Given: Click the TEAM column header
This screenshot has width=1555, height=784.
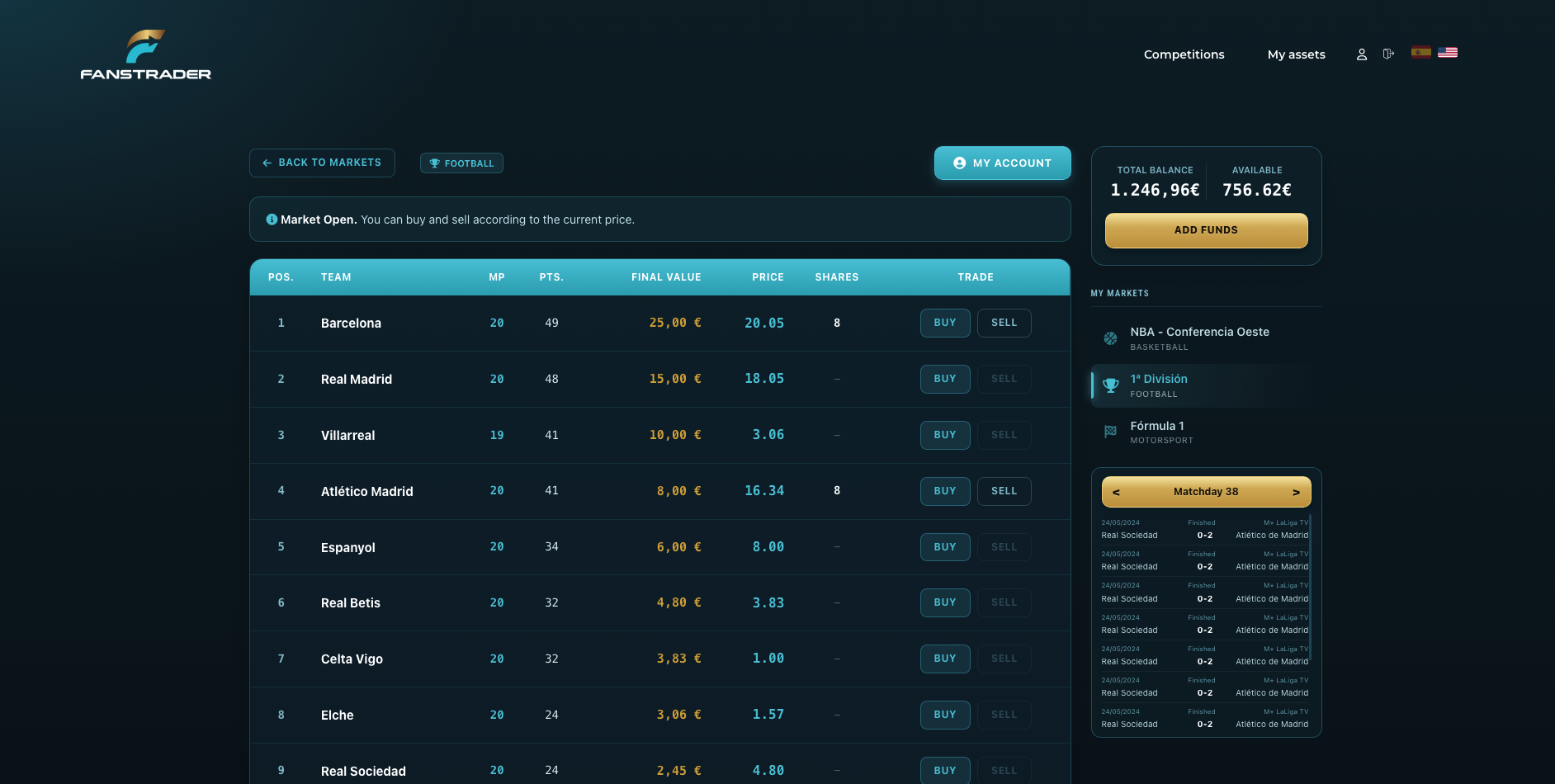Looking at the screenshot, I should (x=336, y=277).
